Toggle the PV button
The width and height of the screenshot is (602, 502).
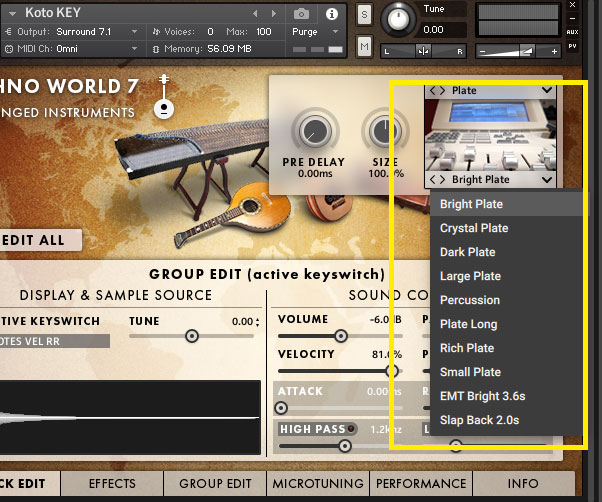click(572, 46)
